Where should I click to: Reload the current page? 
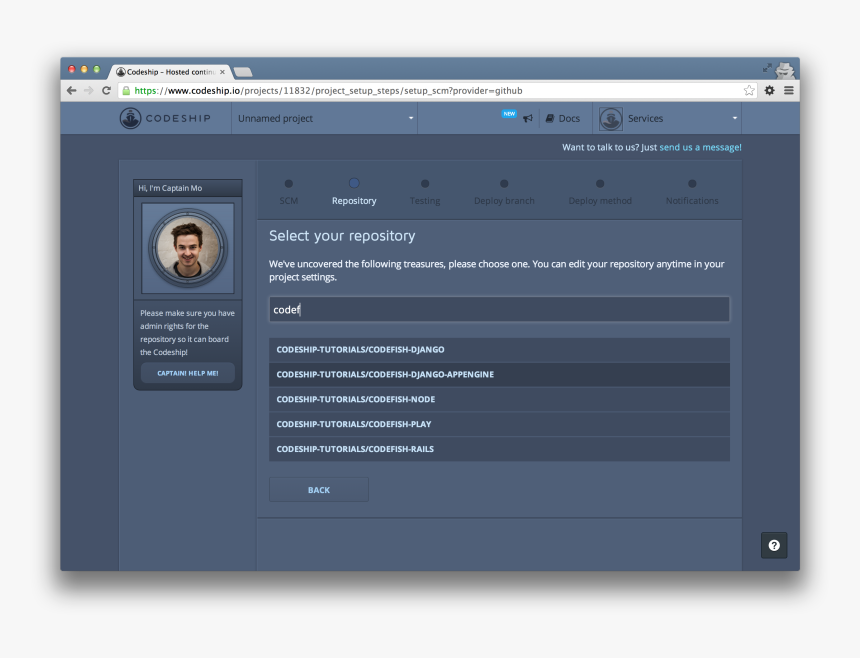pyautogui.click(x=106, y=90)
